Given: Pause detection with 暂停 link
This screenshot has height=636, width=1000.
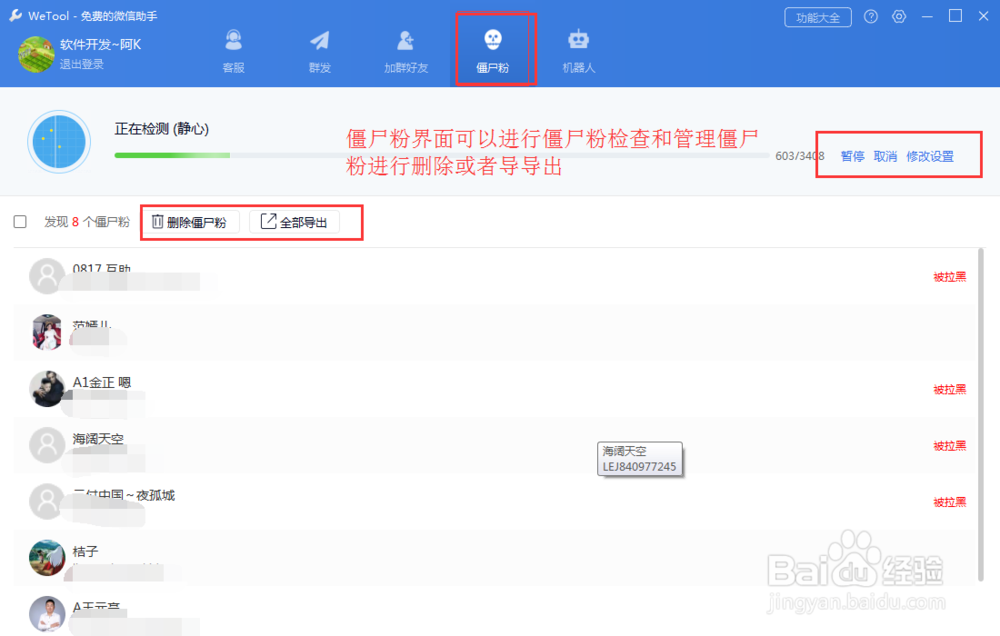Looking at the screenshot, I should [852, 156].
